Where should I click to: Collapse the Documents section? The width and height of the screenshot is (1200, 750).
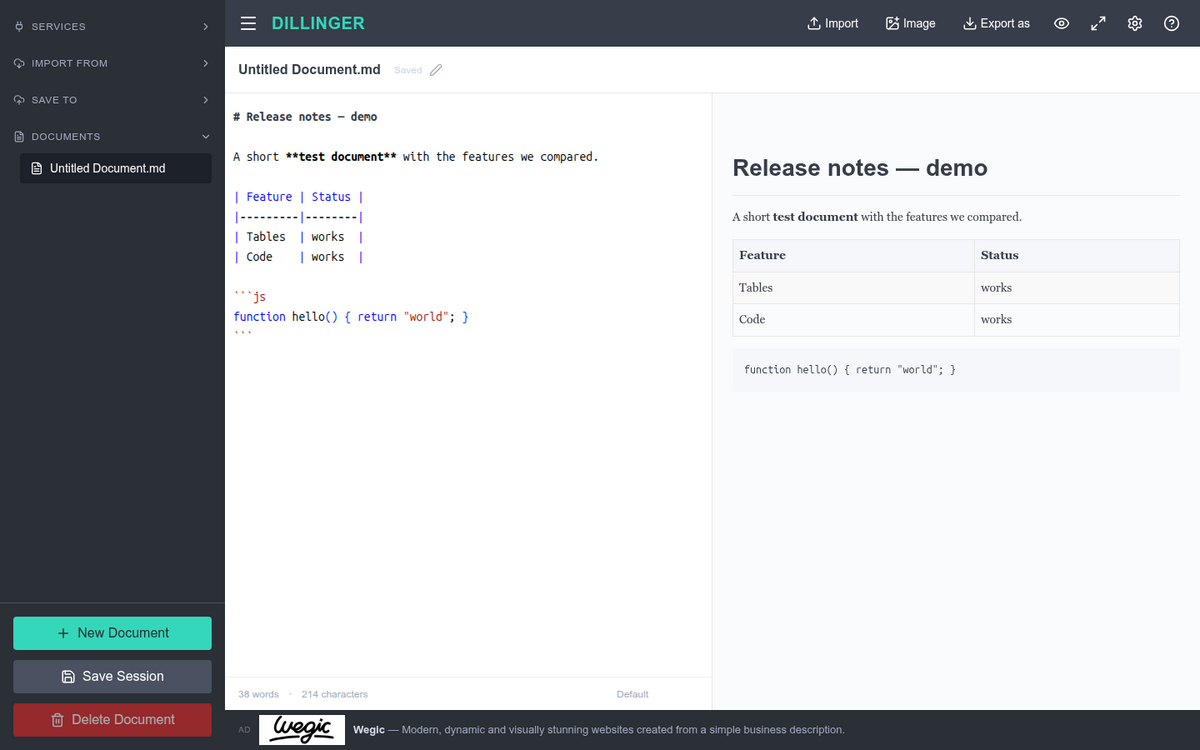coord(112,136)
